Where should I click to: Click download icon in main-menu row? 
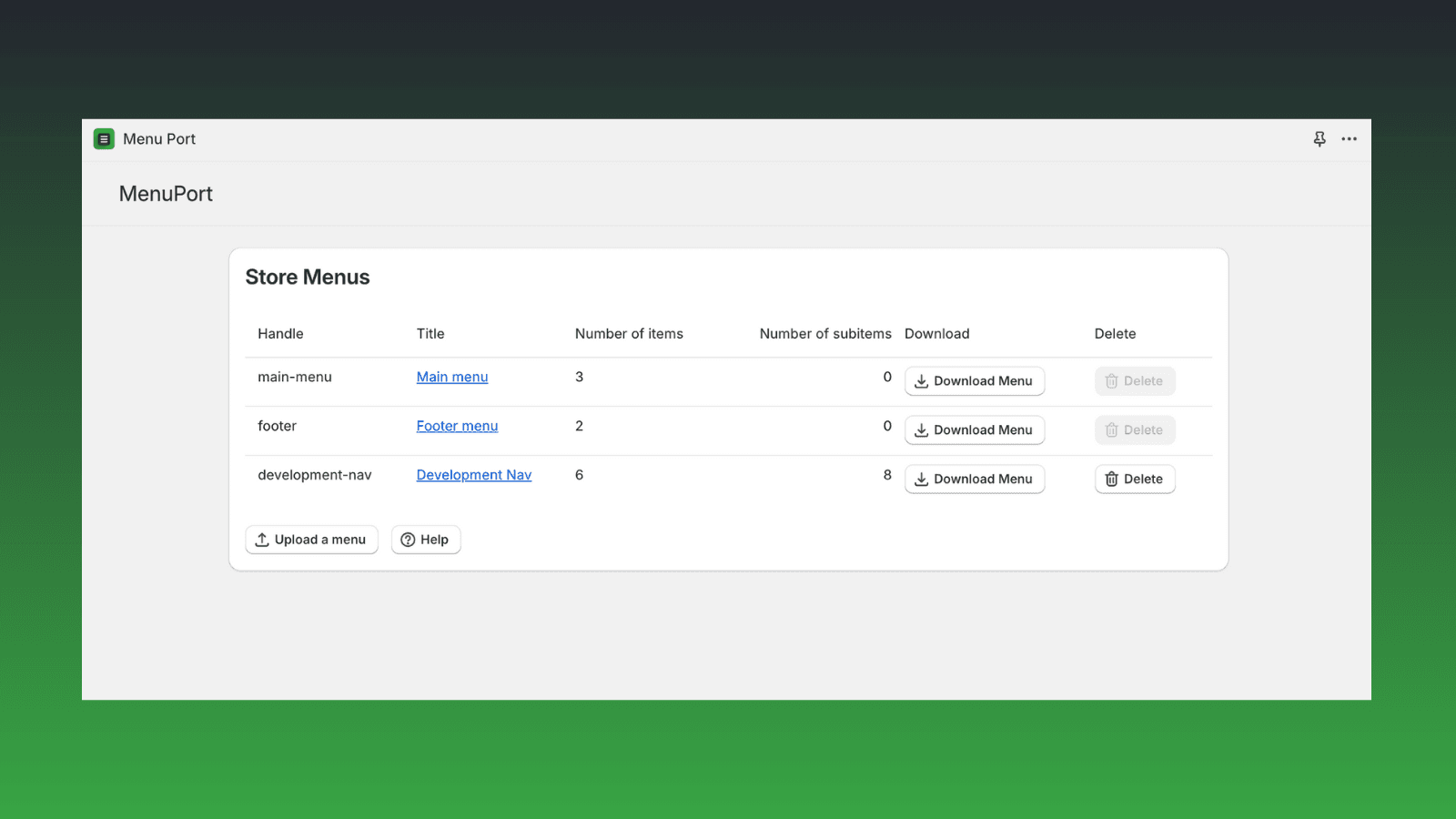[921, 381]
